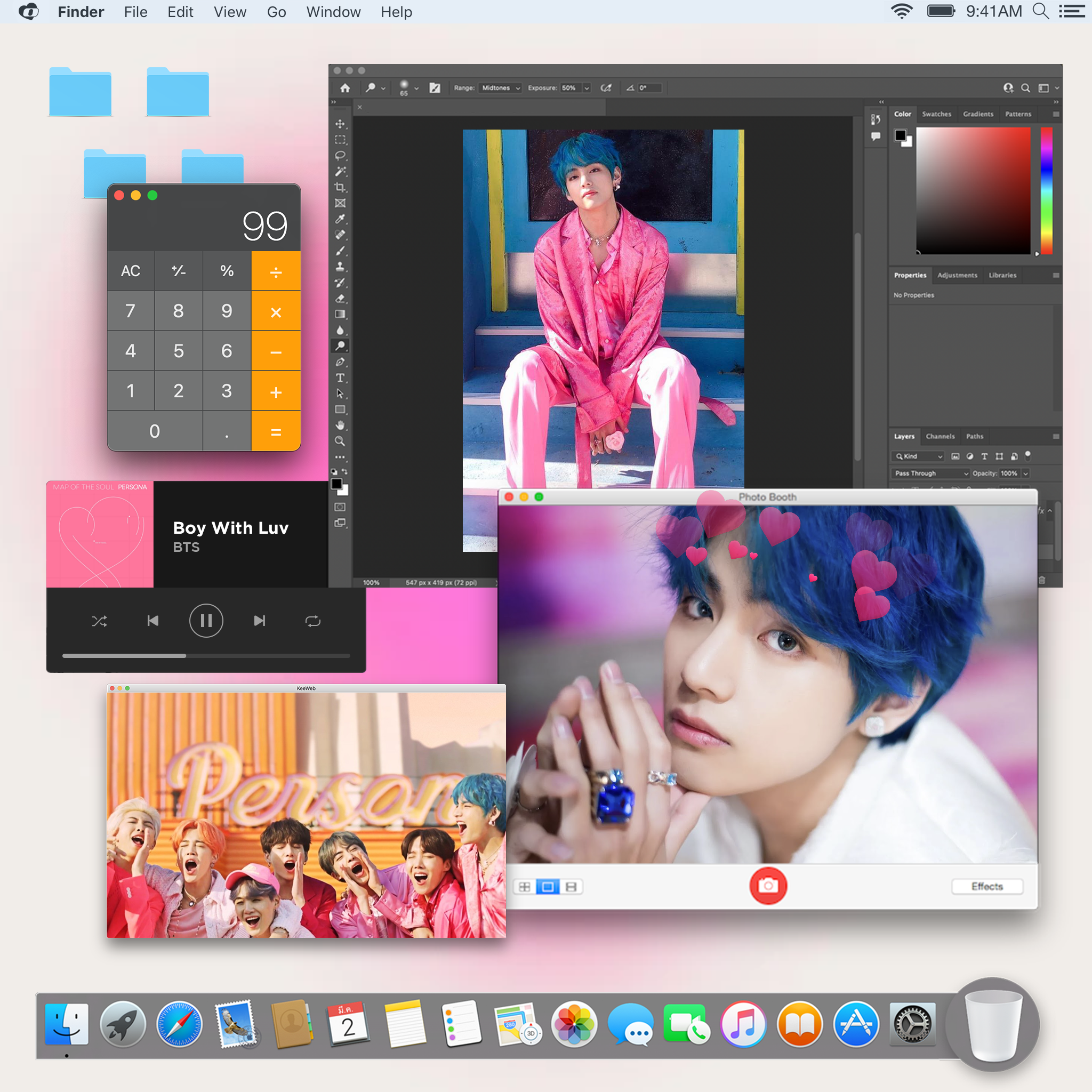This screenshot has height=1092, width=1092.
Task: Click the rainbow hue slider strip
Action: pos(1046,190)
